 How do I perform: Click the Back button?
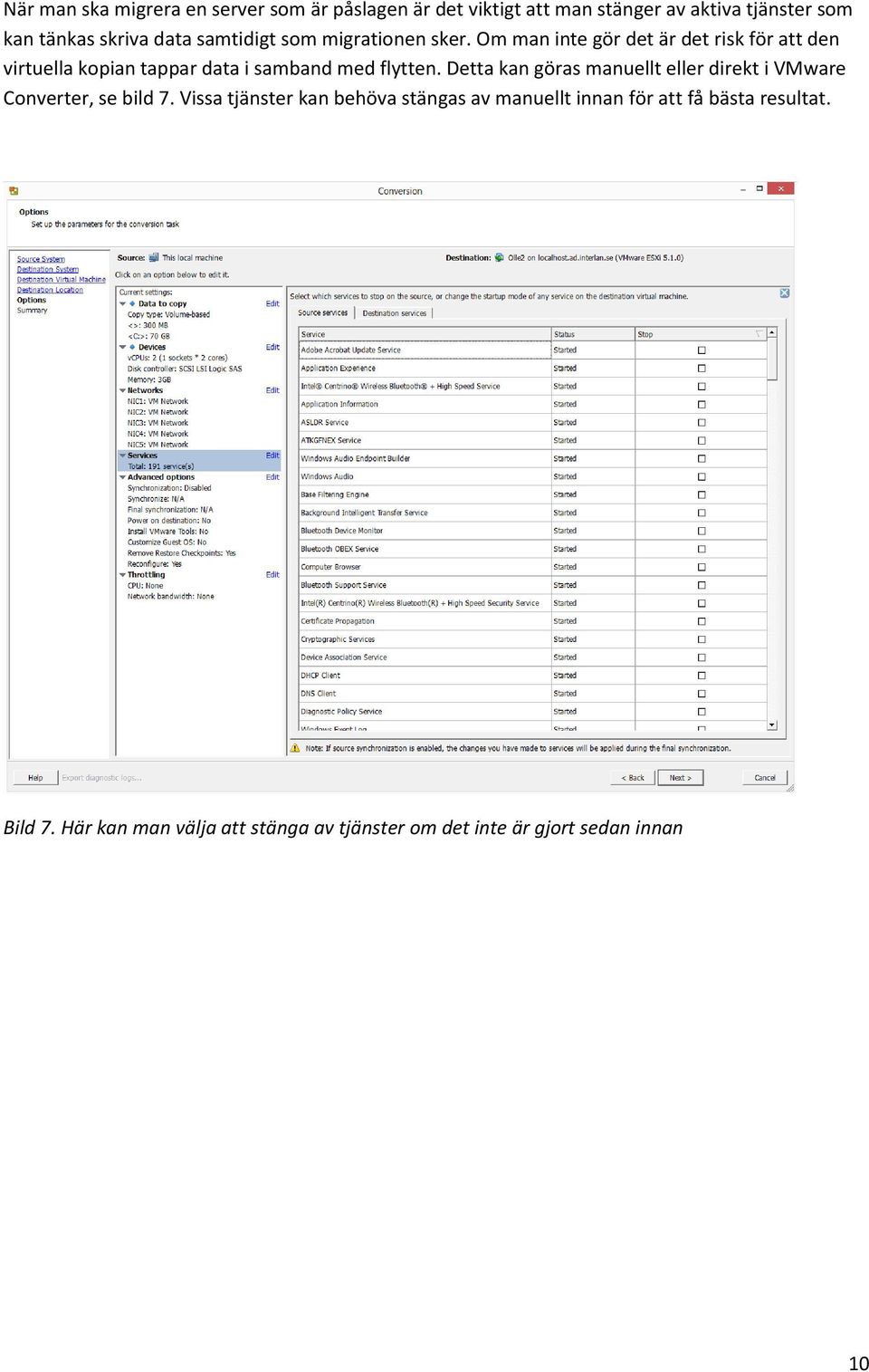pos(633,778)
